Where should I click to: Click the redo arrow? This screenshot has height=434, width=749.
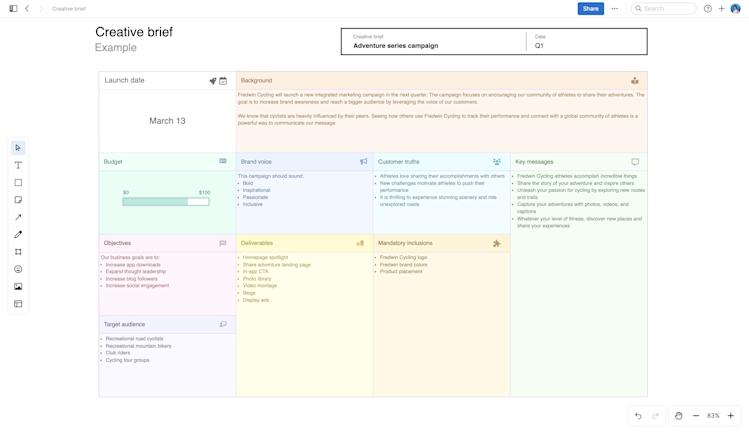(x=655, y=416)
